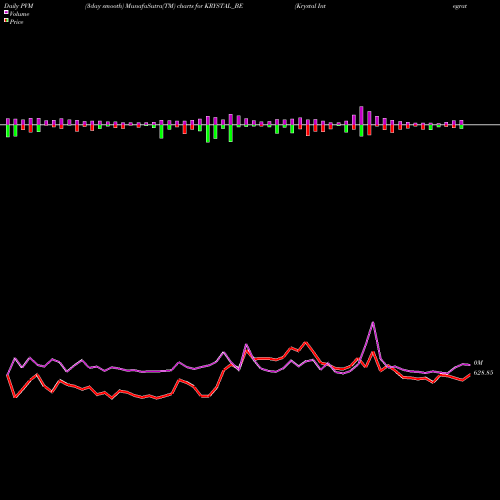The image size is (500, 500).
Task: Click the price value 628.85 label
Action: (x=483, y=373)
